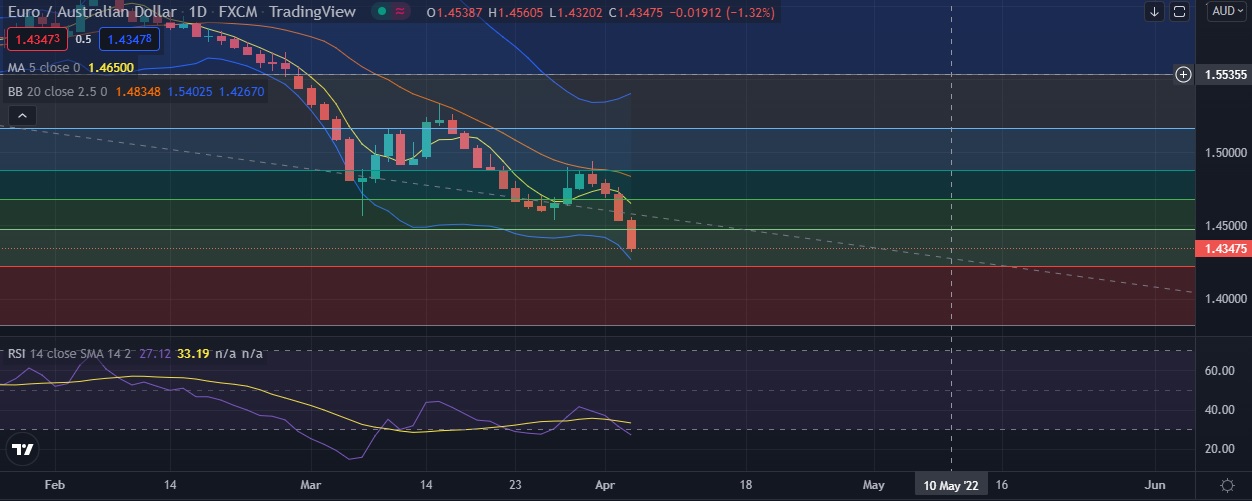Click the 1.50000 price axis label
This screenshot has height=501, width=1252.
[1224, 153]
